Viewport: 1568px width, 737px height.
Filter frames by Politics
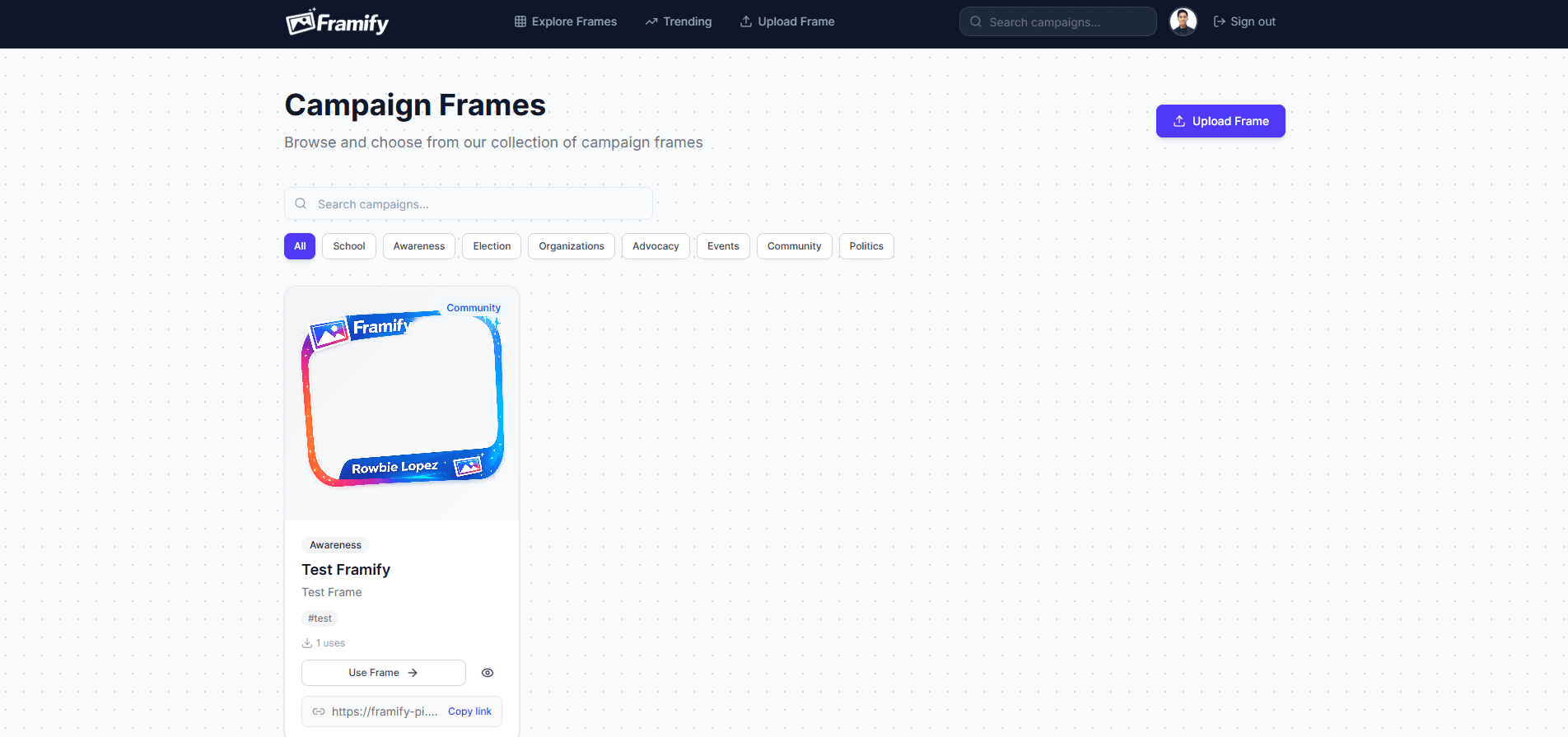[x=866, y=246]
